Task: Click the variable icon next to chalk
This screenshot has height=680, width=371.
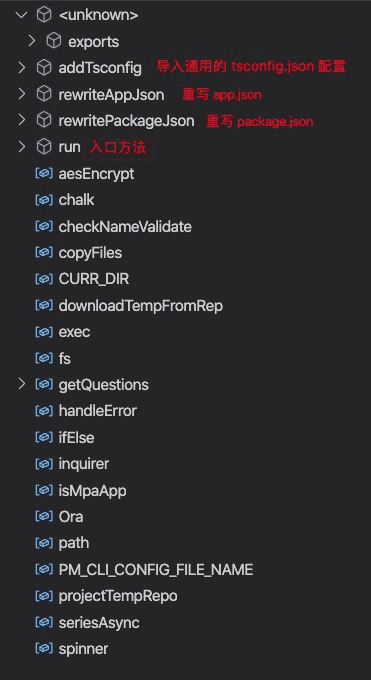Action: (44, 200)
